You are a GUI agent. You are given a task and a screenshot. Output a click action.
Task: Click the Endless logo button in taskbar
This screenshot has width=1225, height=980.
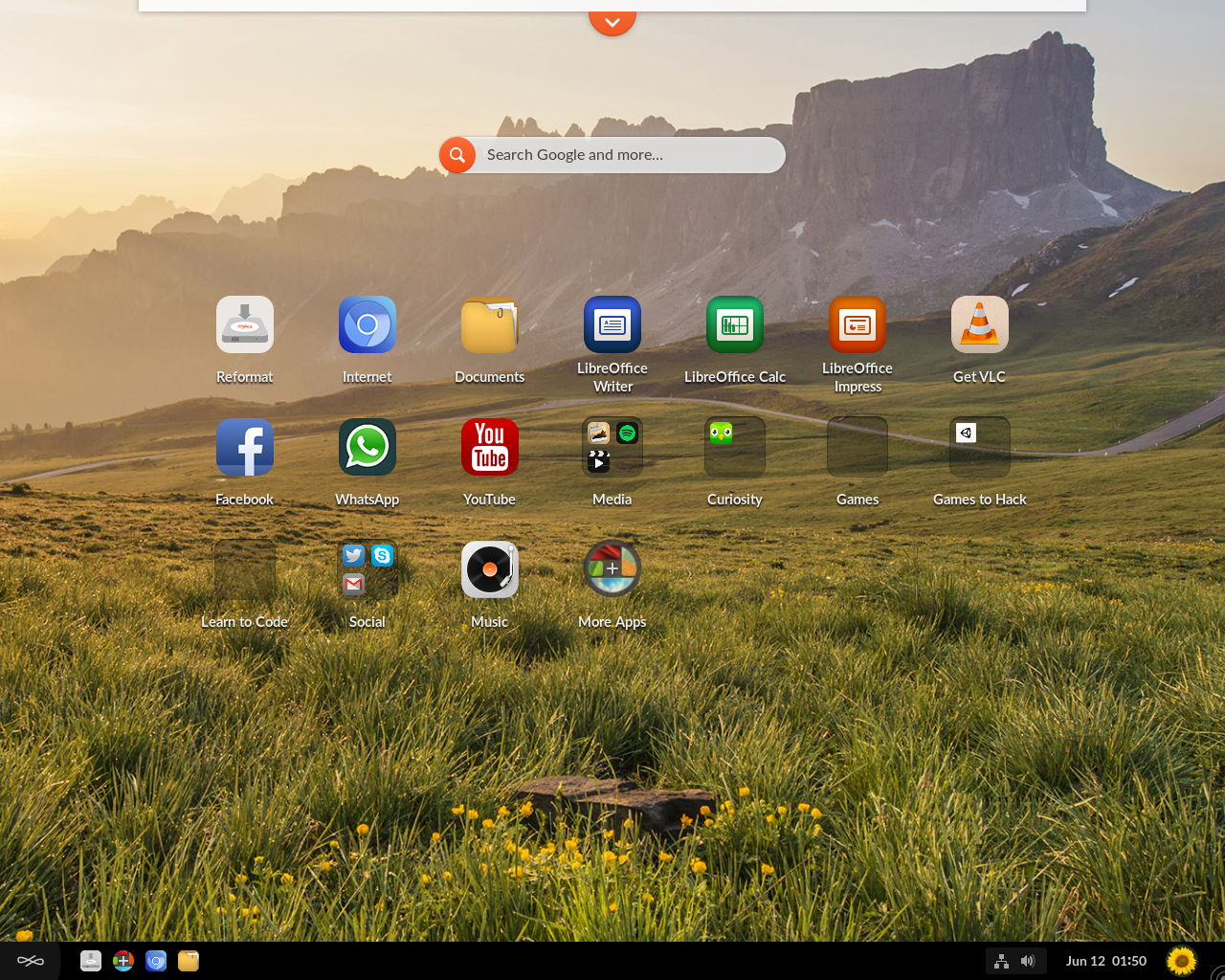tap(31, 961)
